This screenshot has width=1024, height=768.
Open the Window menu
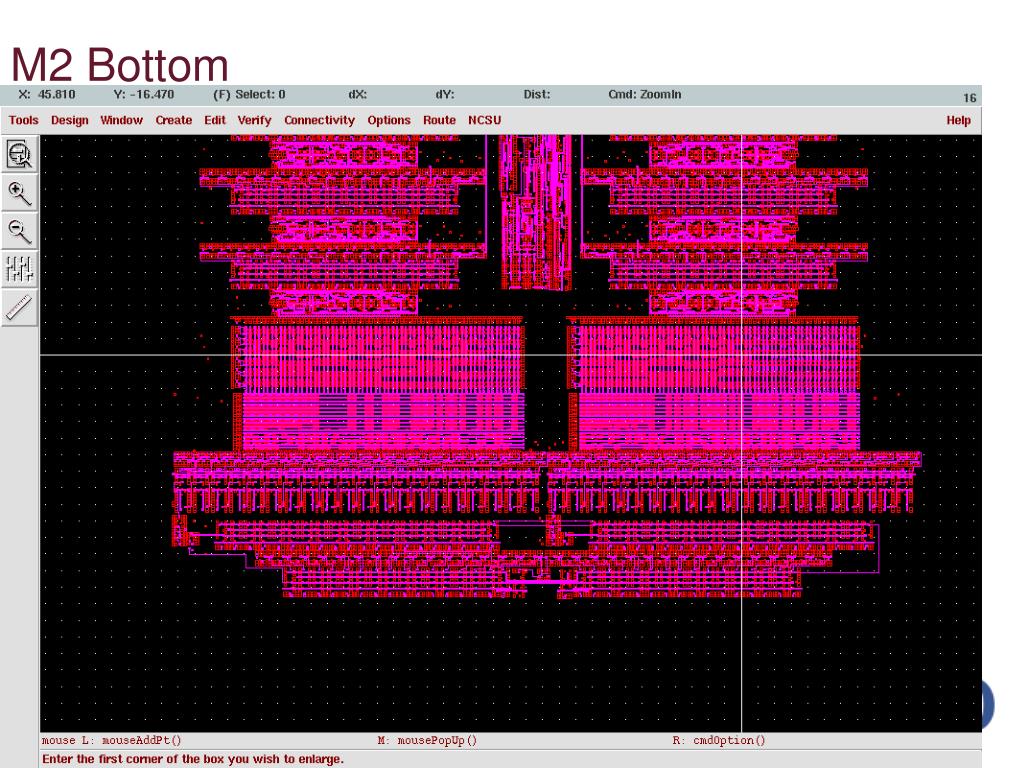(x=121, y=120)
